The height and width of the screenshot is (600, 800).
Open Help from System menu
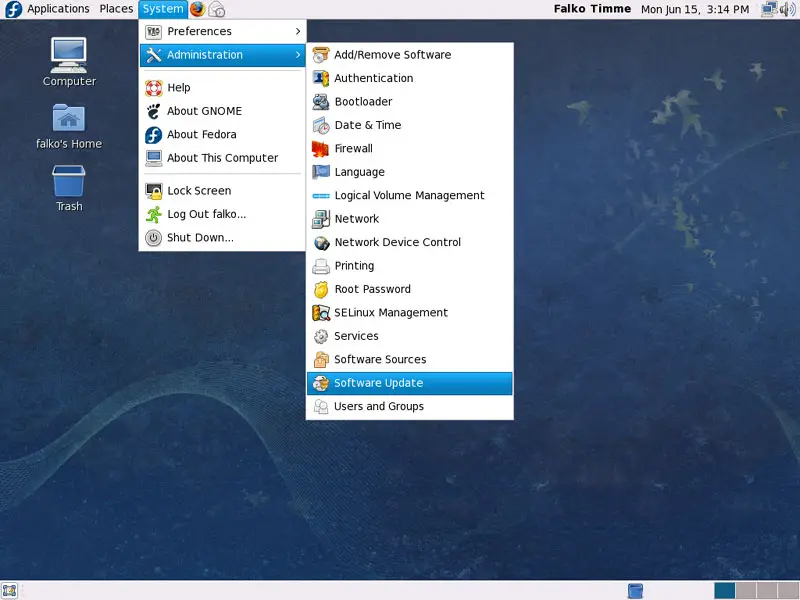223,88
